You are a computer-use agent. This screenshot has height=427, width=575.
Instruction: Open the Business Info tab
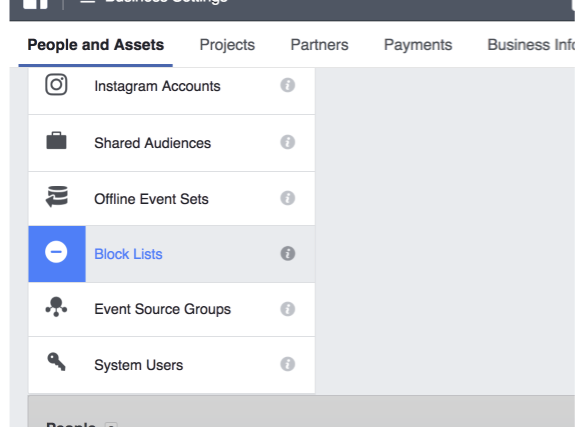click(531, 45)
